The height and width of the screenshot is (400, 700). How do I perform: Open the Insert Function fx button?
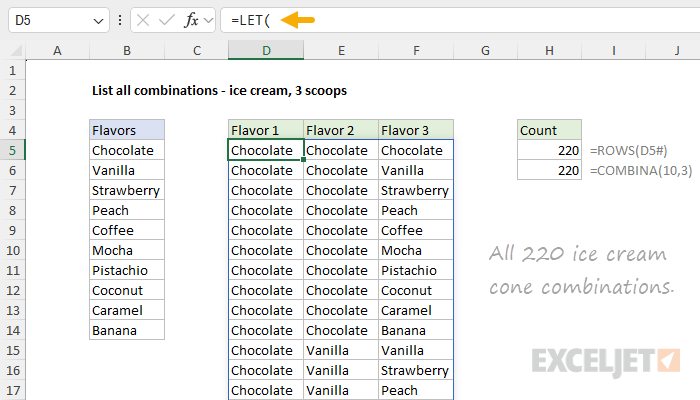click(x=191, y=20)
